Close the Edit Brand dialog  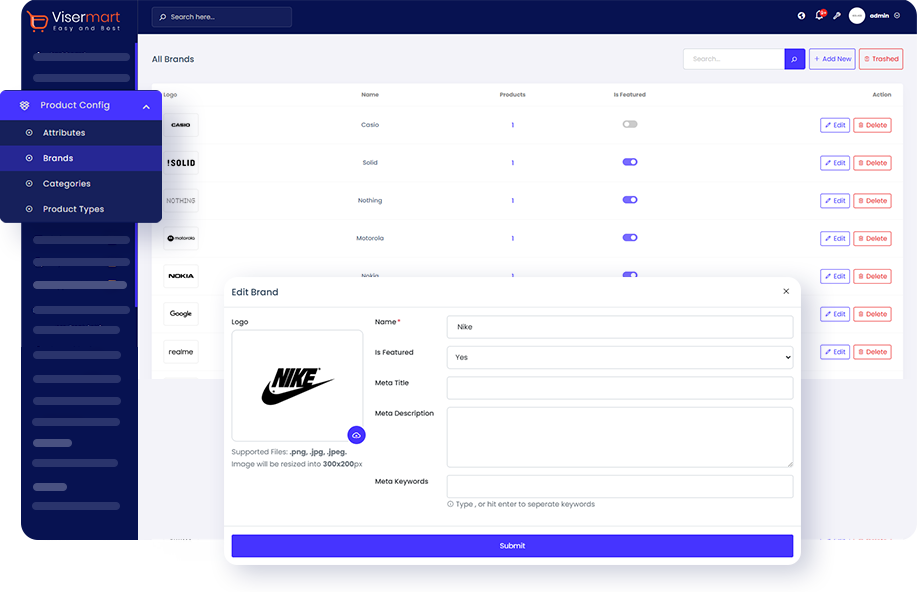pyautogui.click(x=786, y=291)
